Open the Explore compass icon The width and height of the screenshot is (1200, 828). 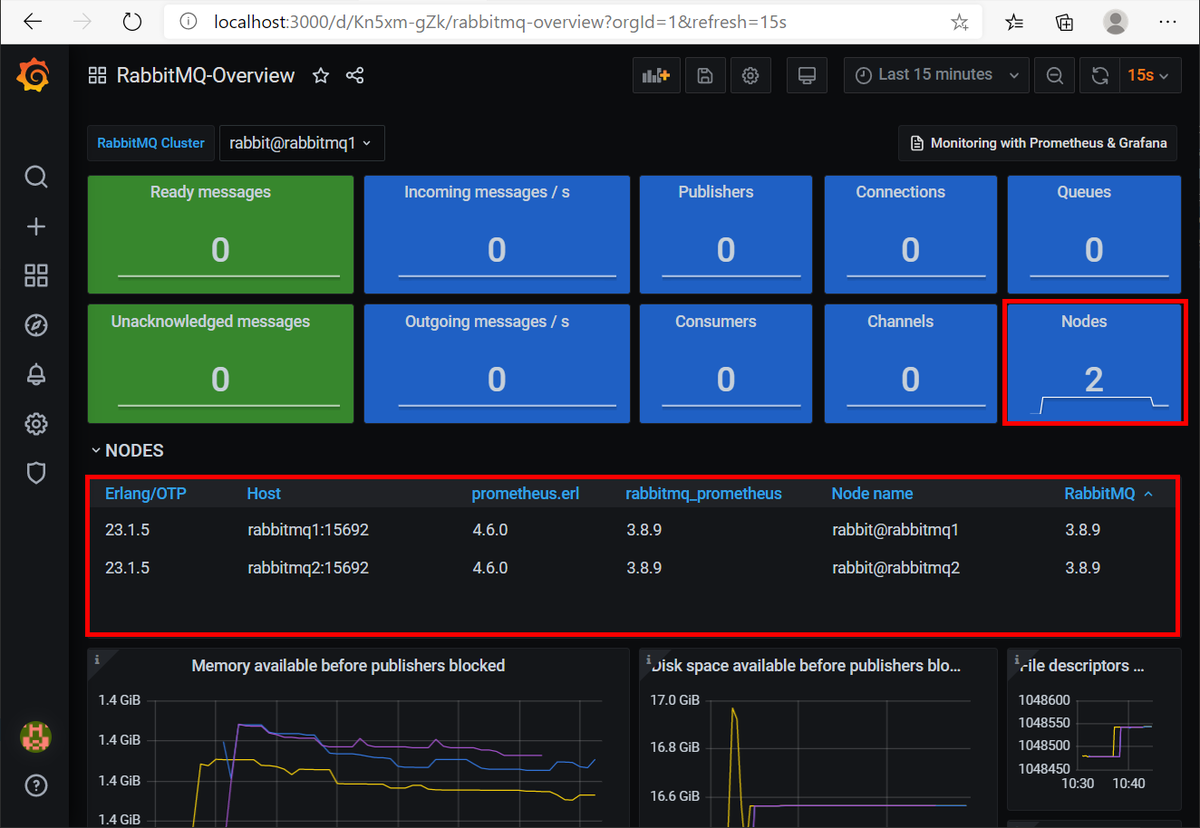point(36,325)
